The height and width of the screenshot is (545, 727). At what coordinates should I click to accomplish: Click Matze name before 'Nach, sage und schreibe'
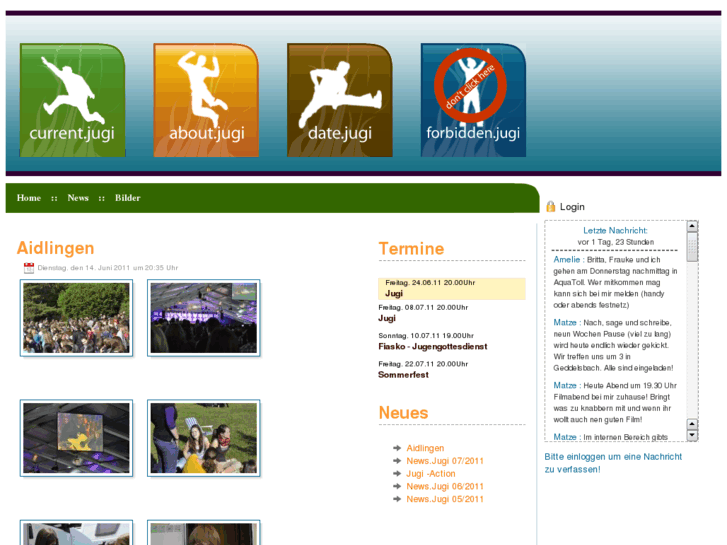(x=565, y=322)
